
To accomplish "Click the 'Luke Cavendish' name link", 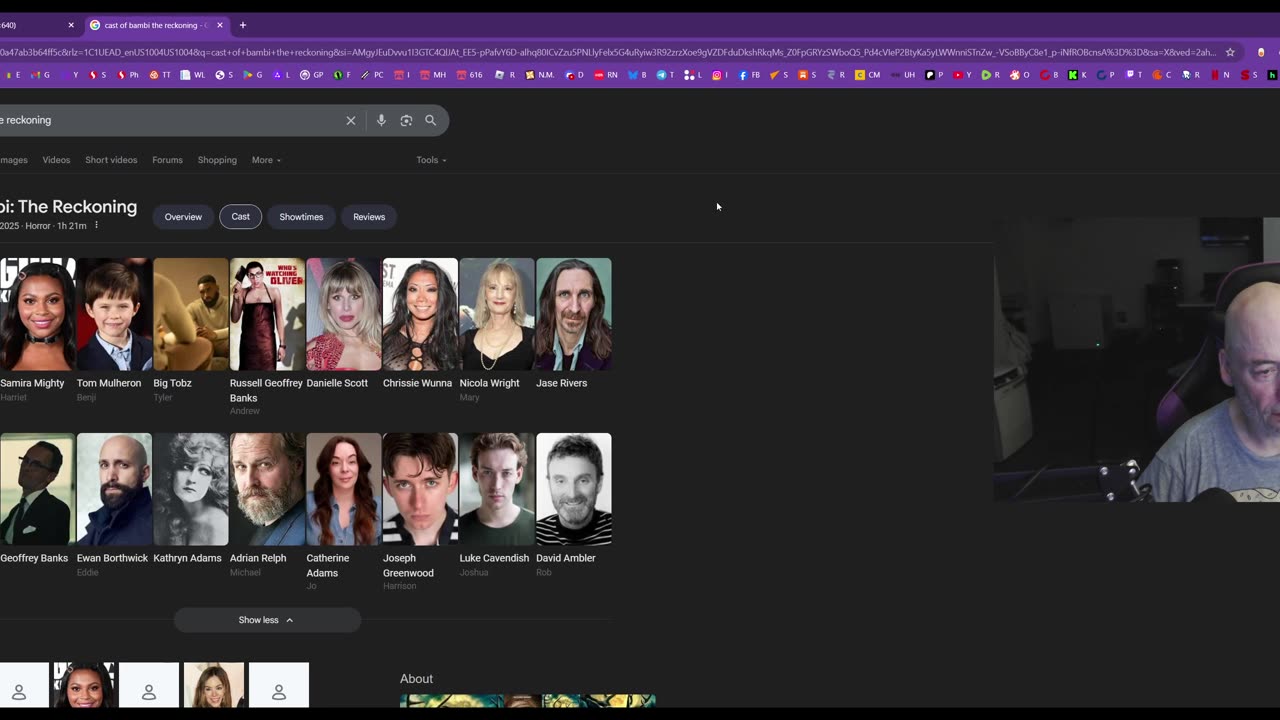I will pos(494,558).
